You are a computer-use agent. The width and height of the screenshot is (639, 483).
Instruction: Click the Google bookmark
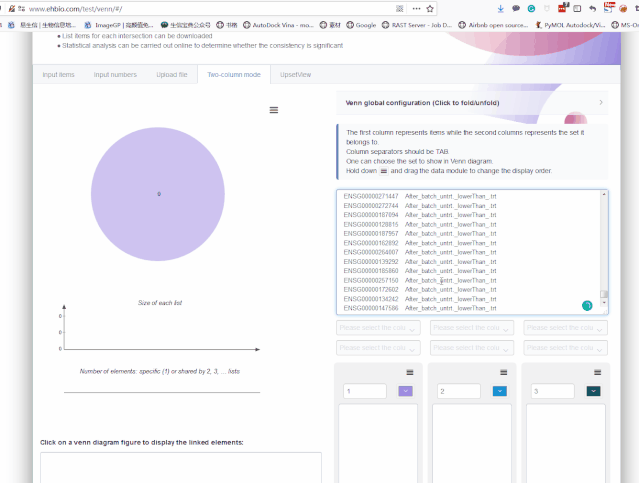pos(361,25)
